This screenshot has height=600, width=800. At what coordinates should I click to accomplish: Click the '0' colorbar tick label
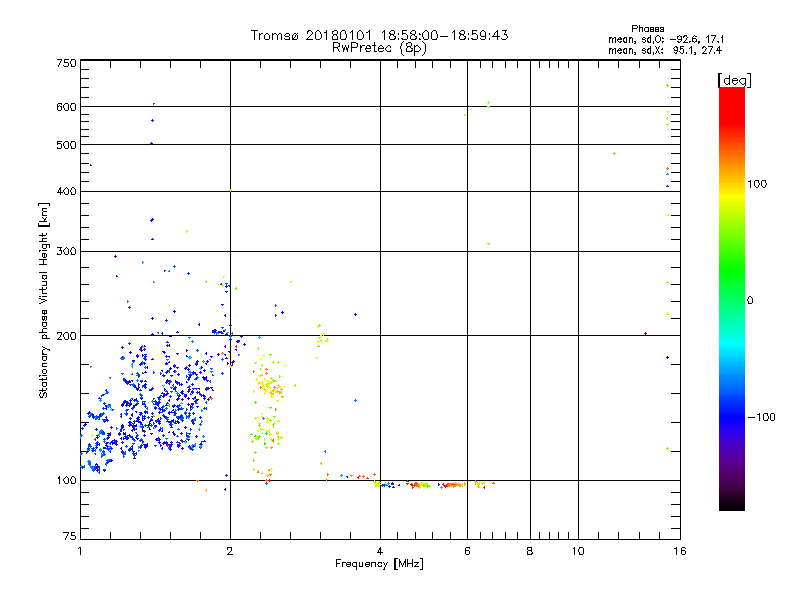[x=750, y=301]
